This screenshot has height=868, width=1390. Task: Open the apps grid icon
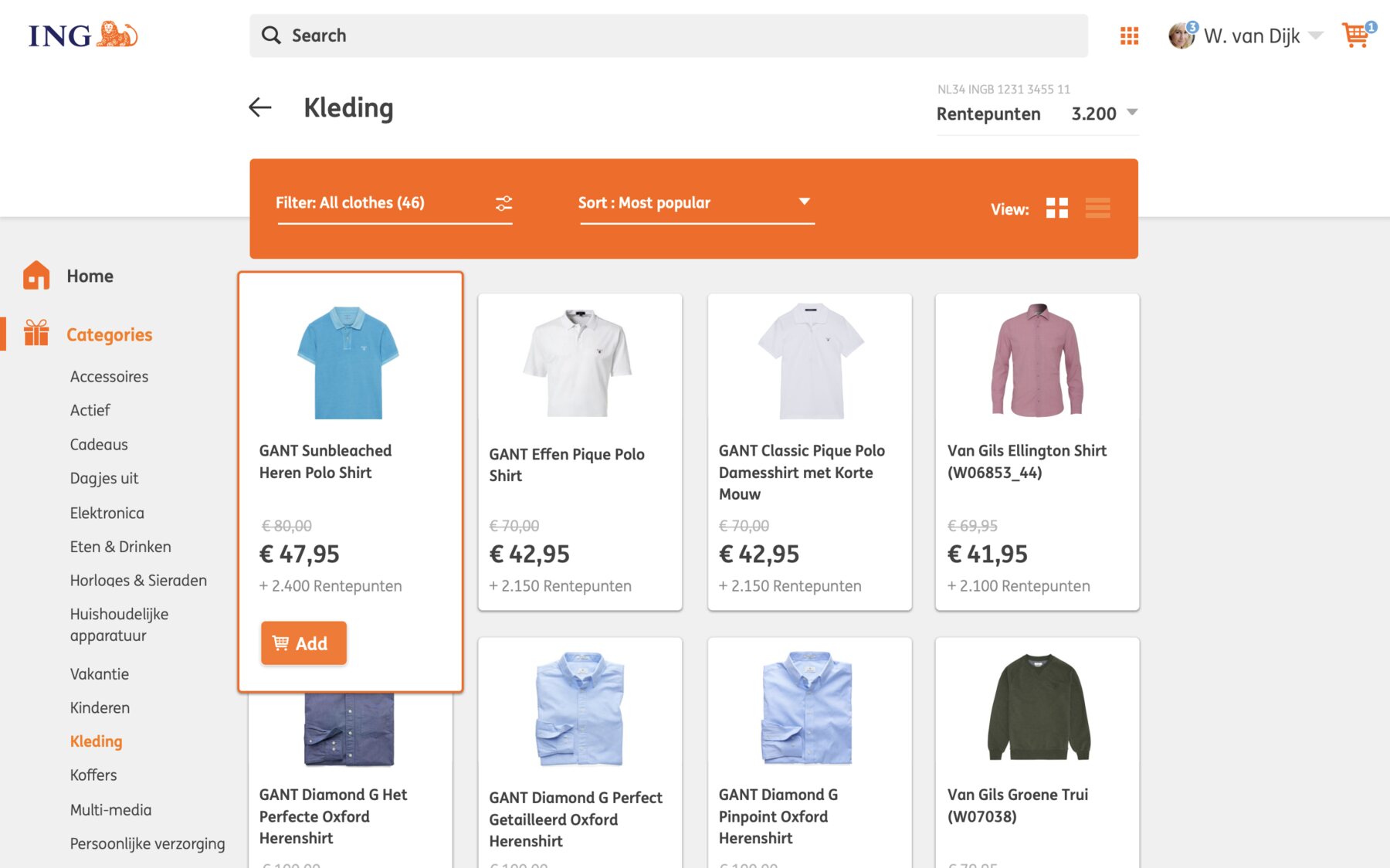coord(1129,36)
